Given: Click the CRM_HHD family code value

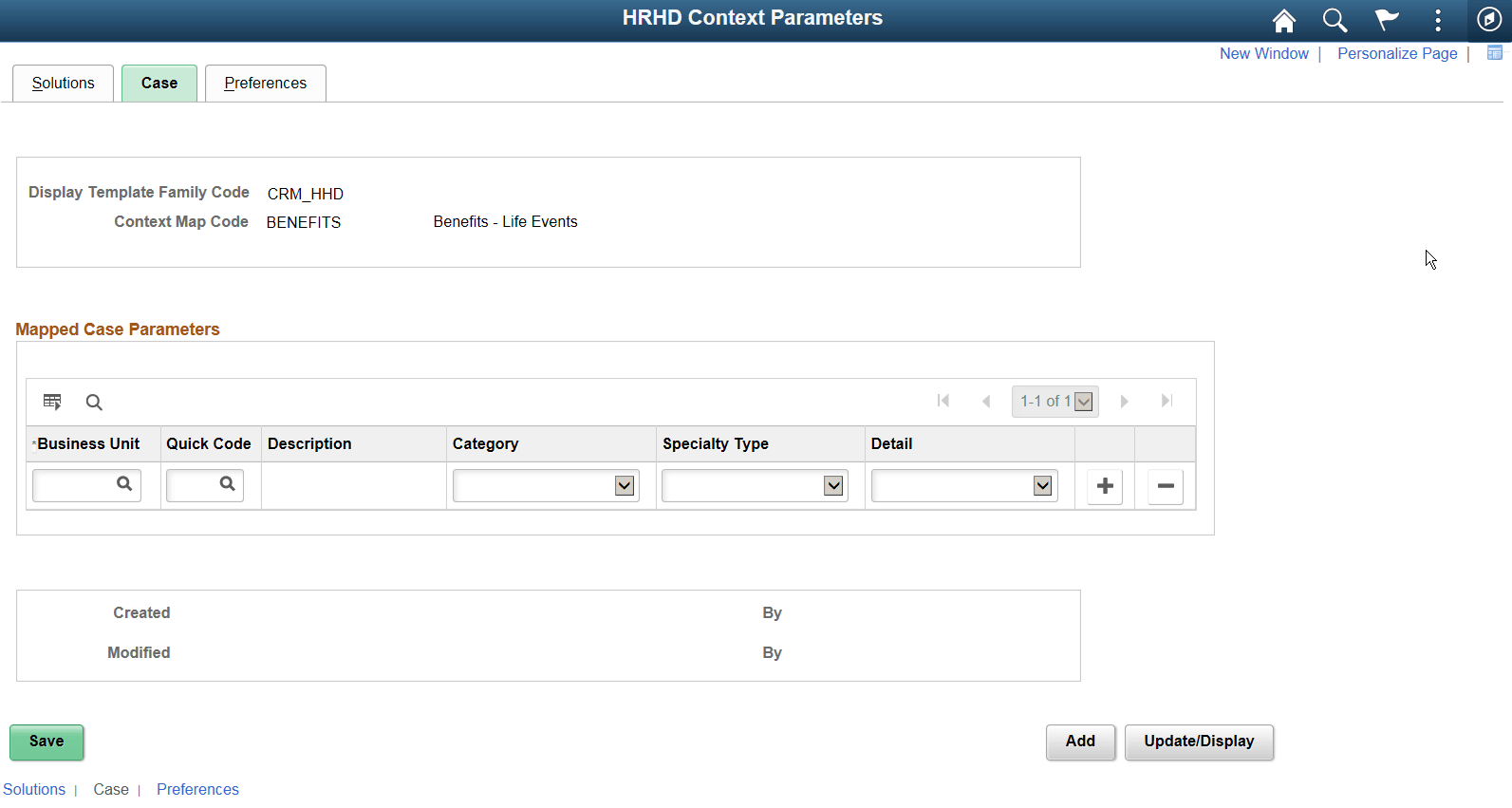Looking at the screenshot, I should 306,194.
